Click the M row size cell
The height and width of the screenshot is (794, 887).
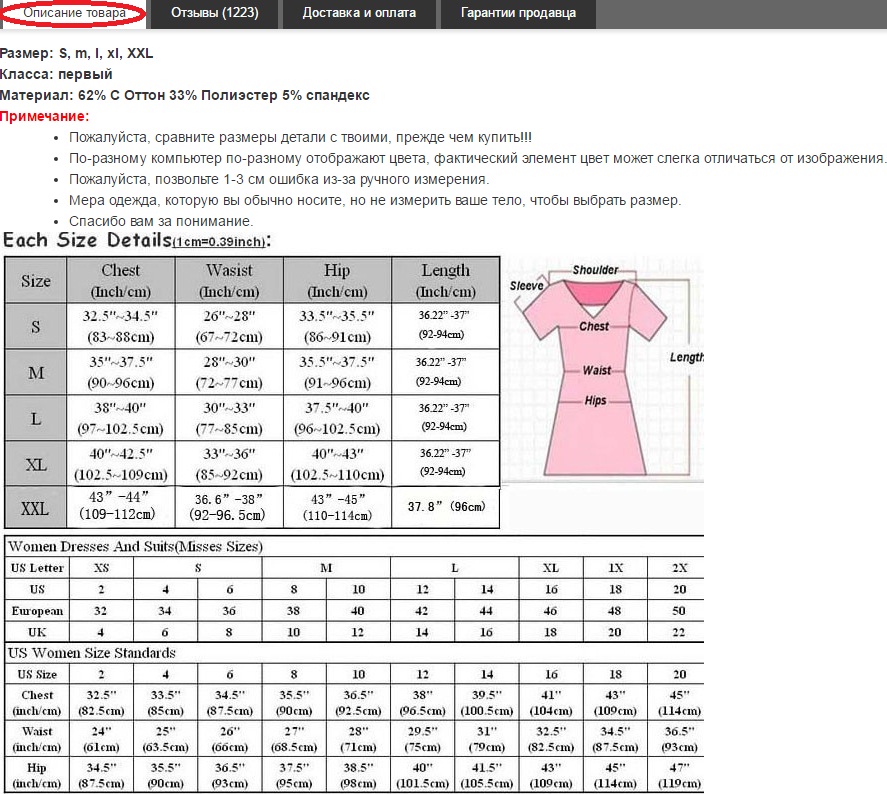[x=36, y=372]
